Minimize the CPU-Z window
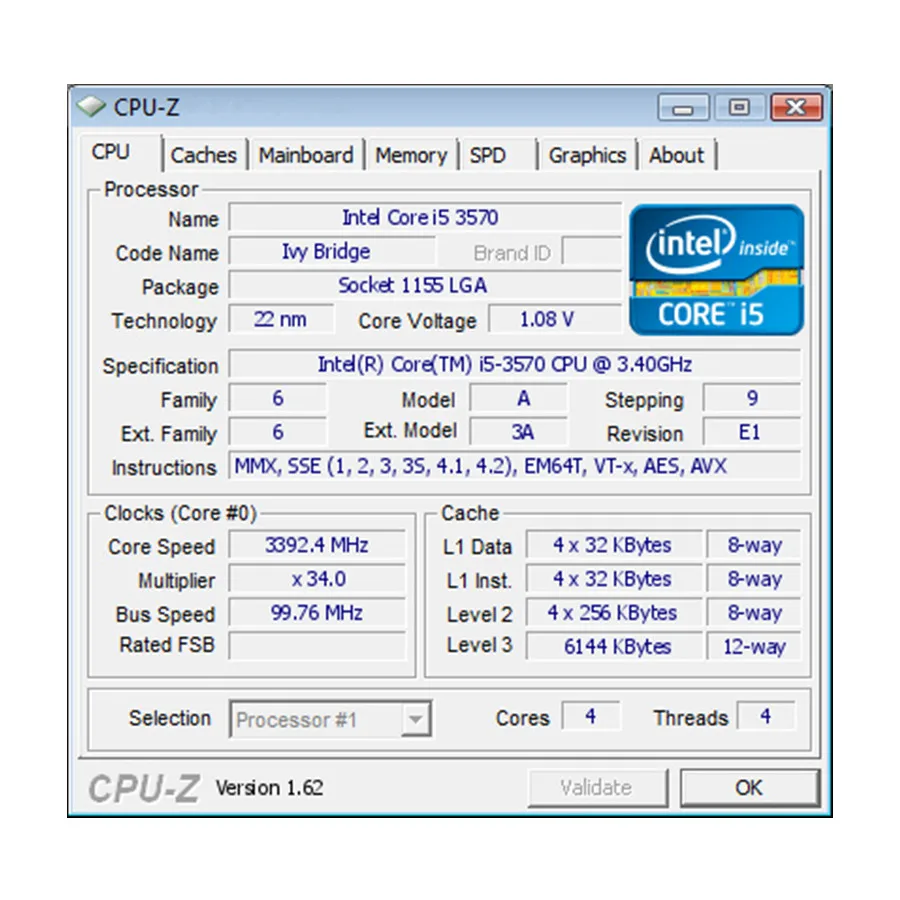 [x=683, y=107]
